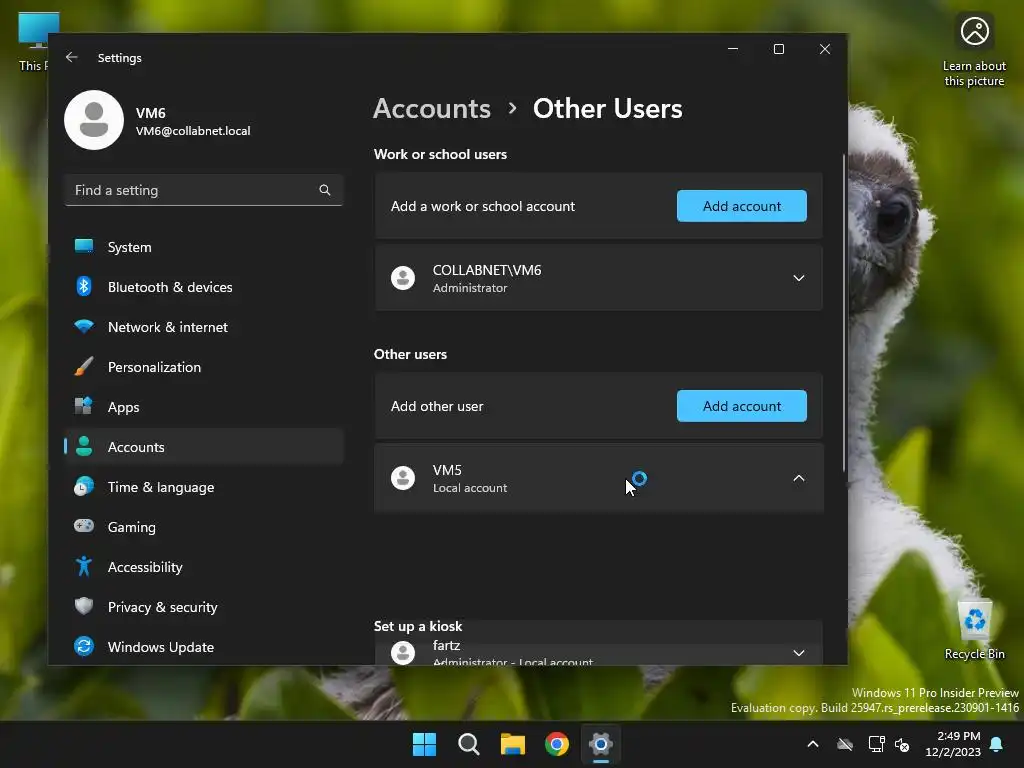Click the Settings page vertical scrollbar
Screen dimensions: 1024x768
[844, 313]
